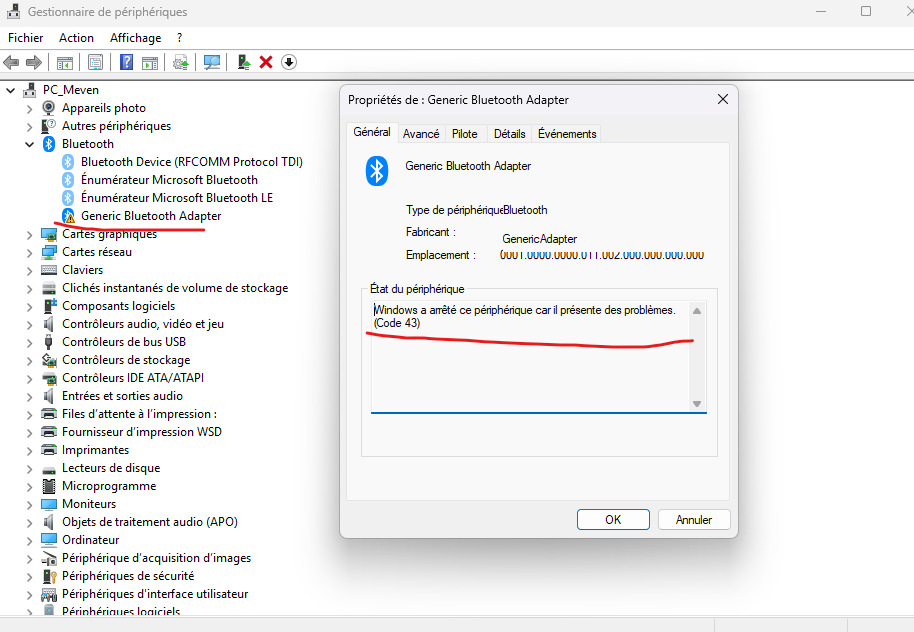Expand Appareils photo category
Image resolution: width=914 pixels, height=632 pixels.
tap(30, 108)
